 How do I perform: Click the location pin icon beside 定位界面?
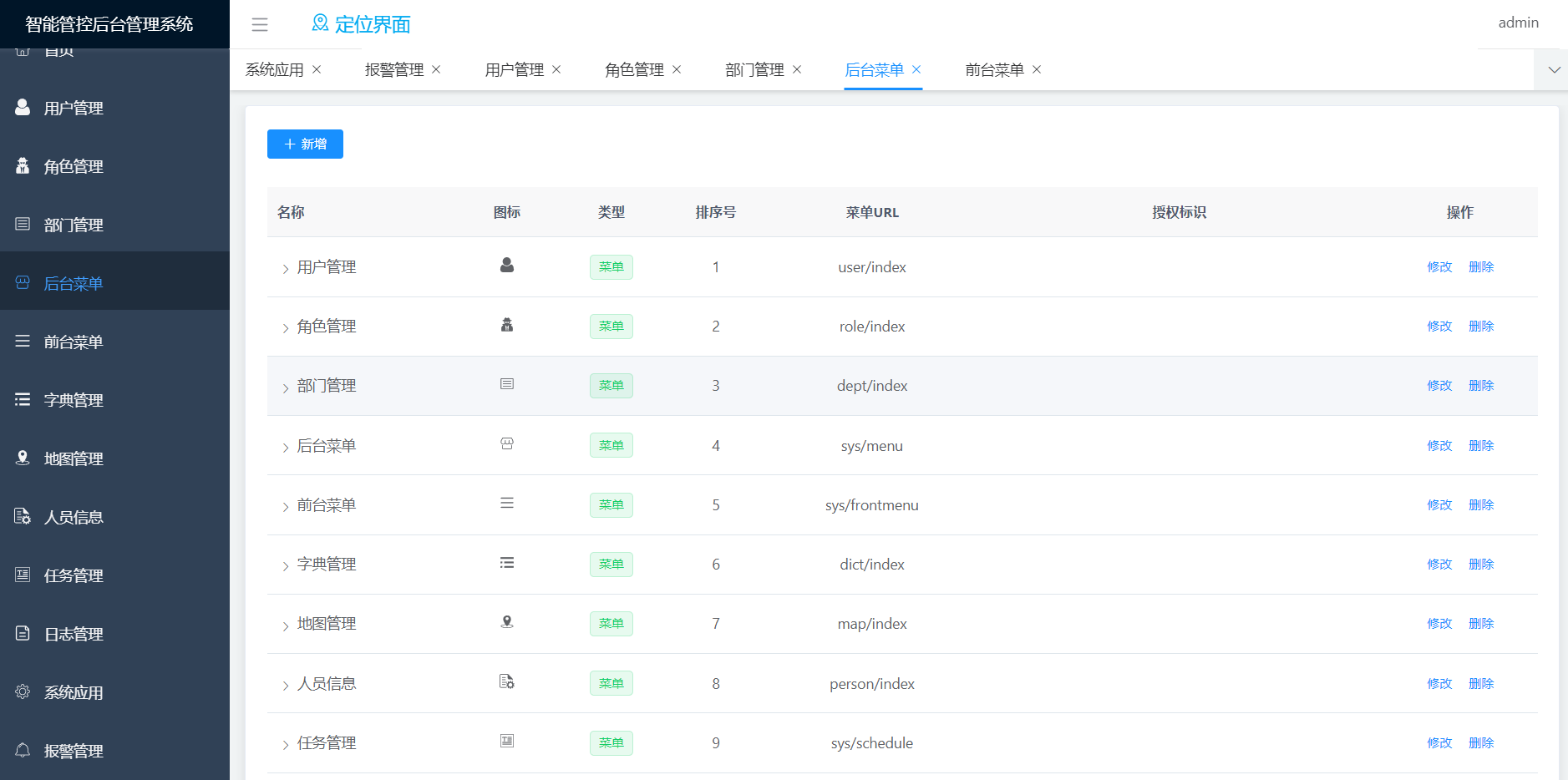point(320,23)
